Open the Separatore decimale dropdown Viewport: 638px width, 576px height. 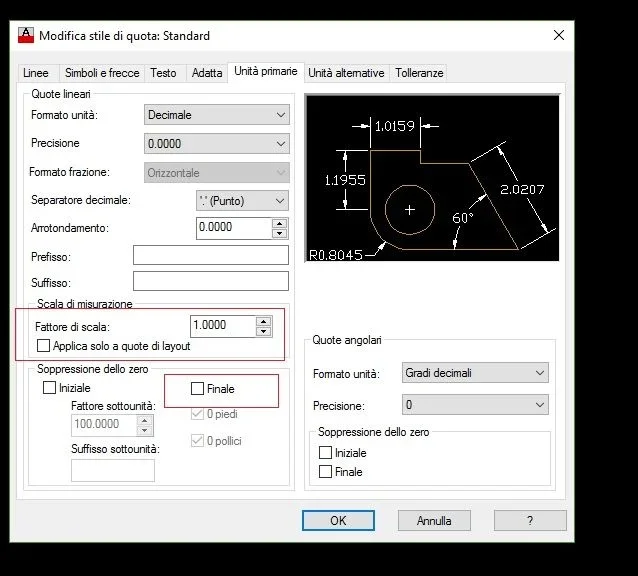(242, 200)
